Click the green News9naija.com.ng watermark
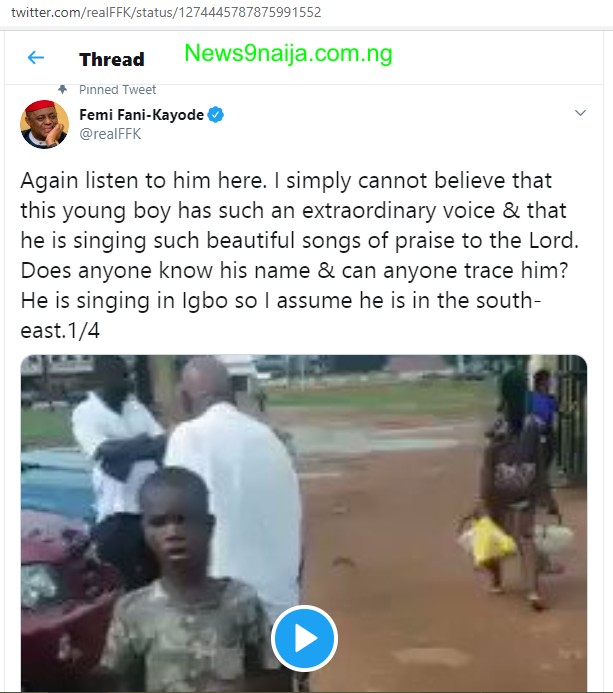The height and width of the screenshot is (693, 613). point(288,52)
